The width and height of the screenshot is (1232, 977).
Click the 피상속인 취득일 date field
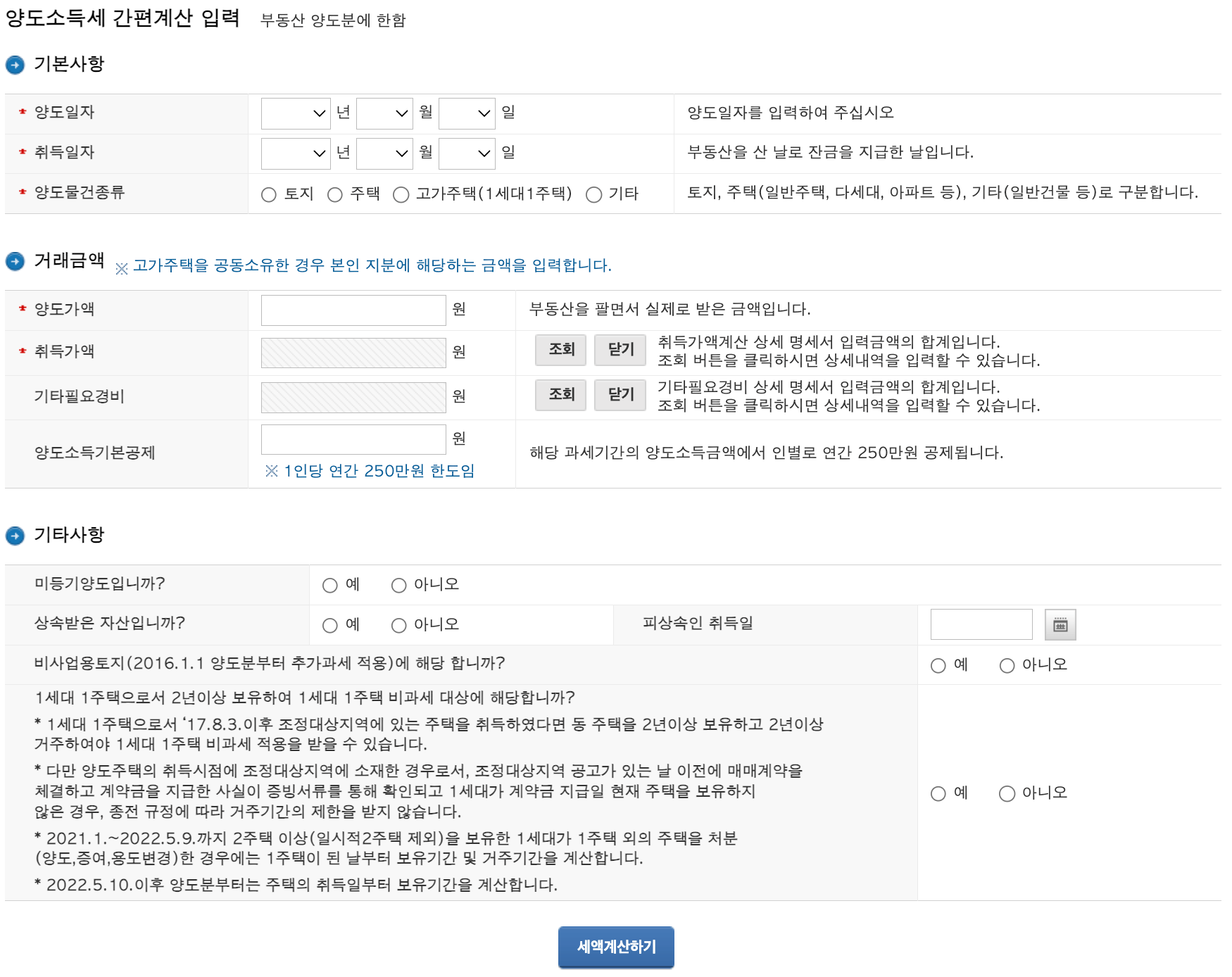pos(981,624)
